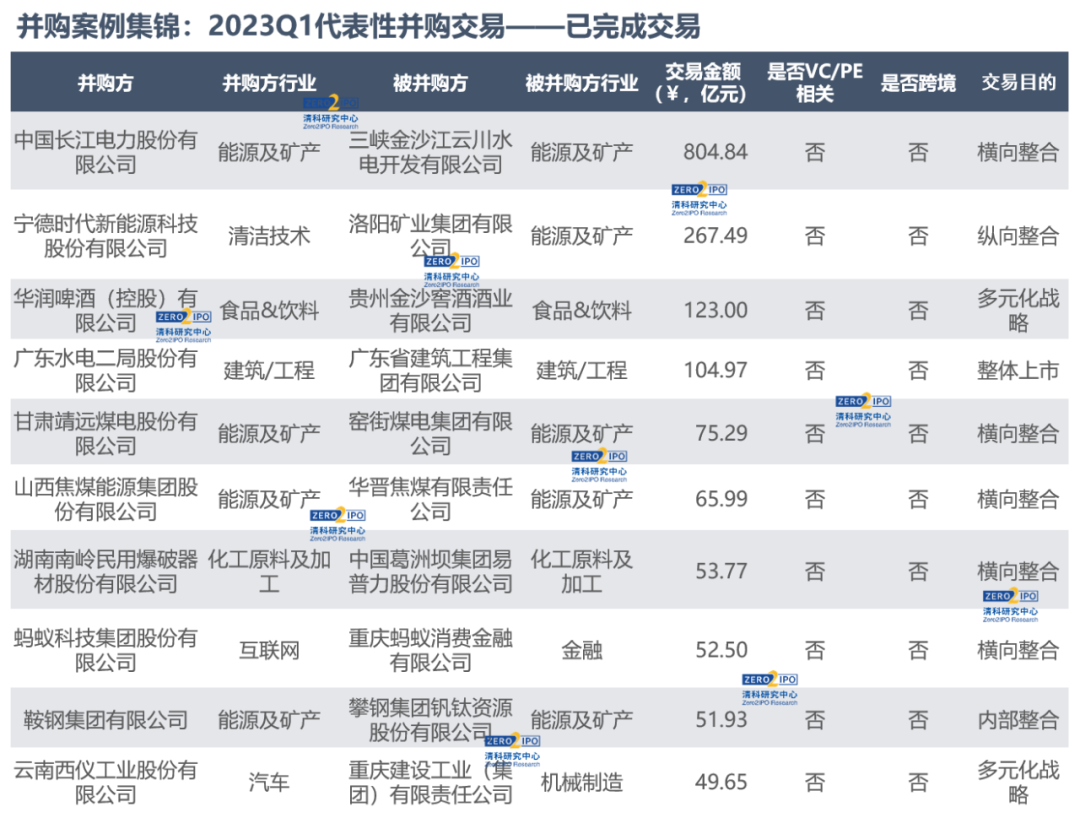Click the "是否VC/PE相关" column header
This screenshot has width=1080, height=818.
(815, 83)
